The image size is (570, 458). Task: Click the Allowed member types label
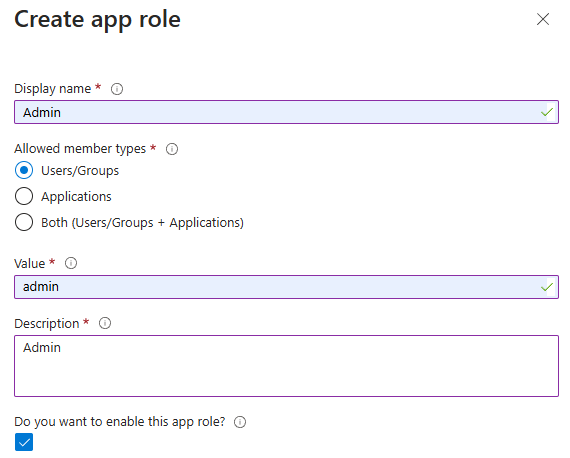[80, 149]
